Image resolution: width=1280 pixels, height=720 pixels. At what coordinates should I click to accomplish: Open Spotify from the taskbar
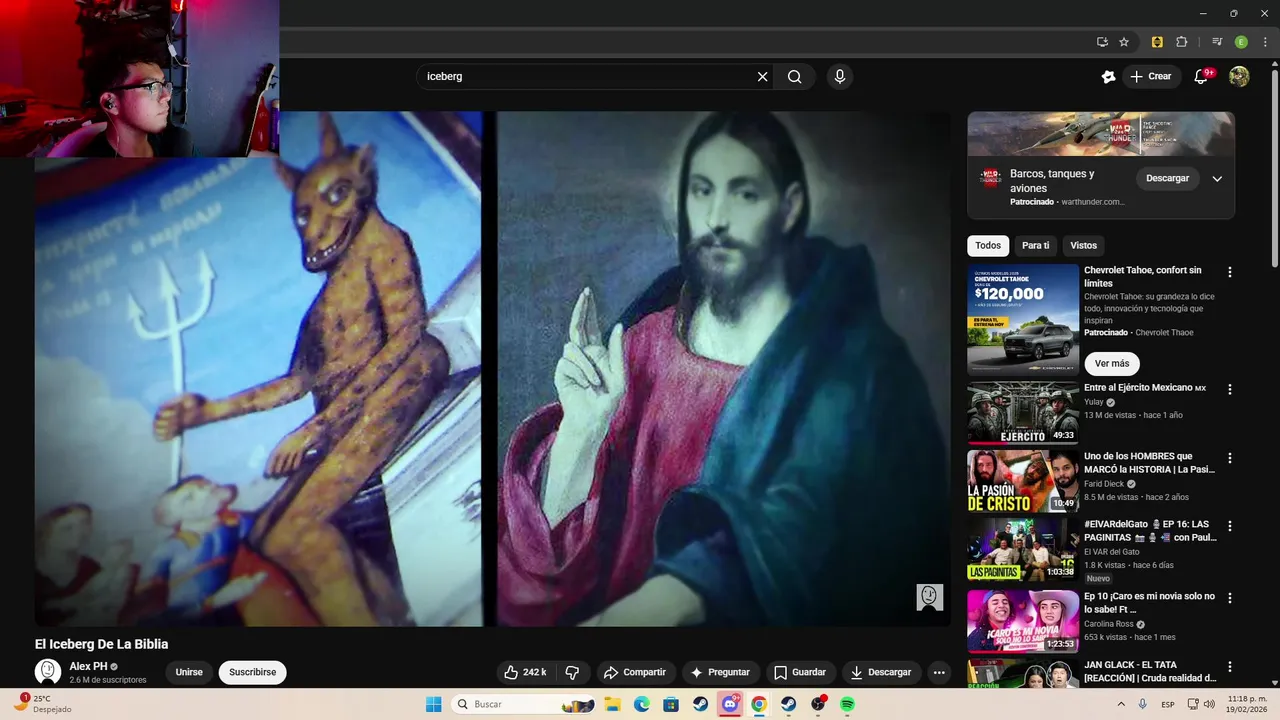tap(847, 704)
